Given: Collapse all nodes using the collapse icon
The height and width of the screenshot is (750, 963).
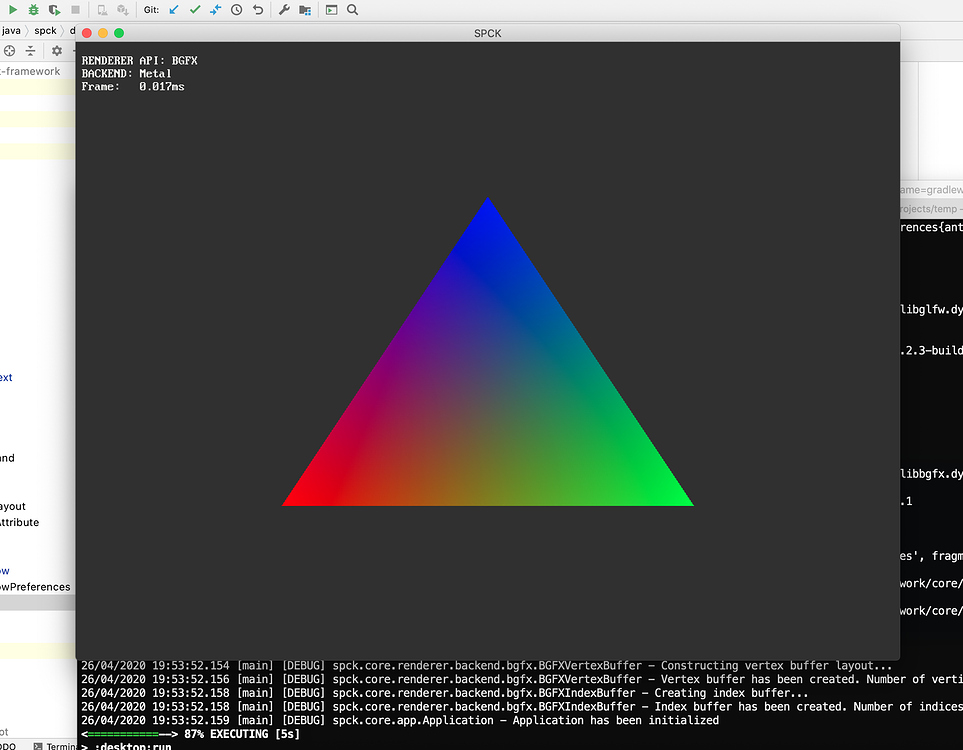Looking at the screenshot, I should point(31,50).
